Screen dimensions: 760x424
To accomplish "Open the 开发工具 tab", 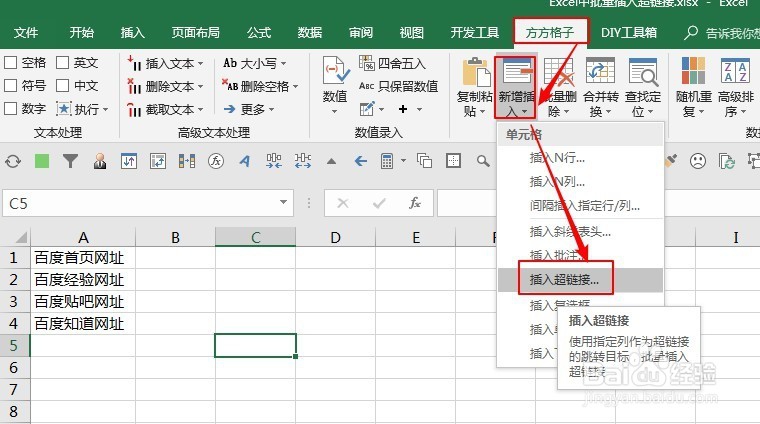I will [x=475, y=32].
